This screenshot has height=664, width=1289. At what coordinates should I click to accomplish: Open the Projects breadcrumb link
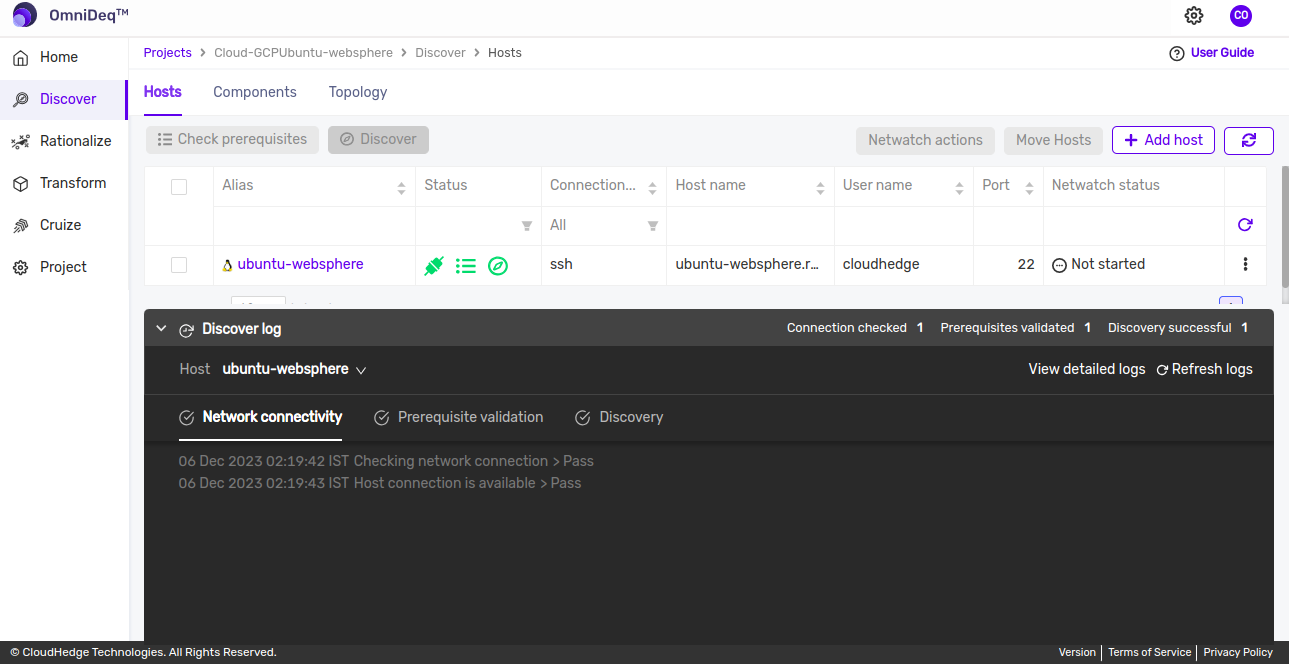pos(167,53)
